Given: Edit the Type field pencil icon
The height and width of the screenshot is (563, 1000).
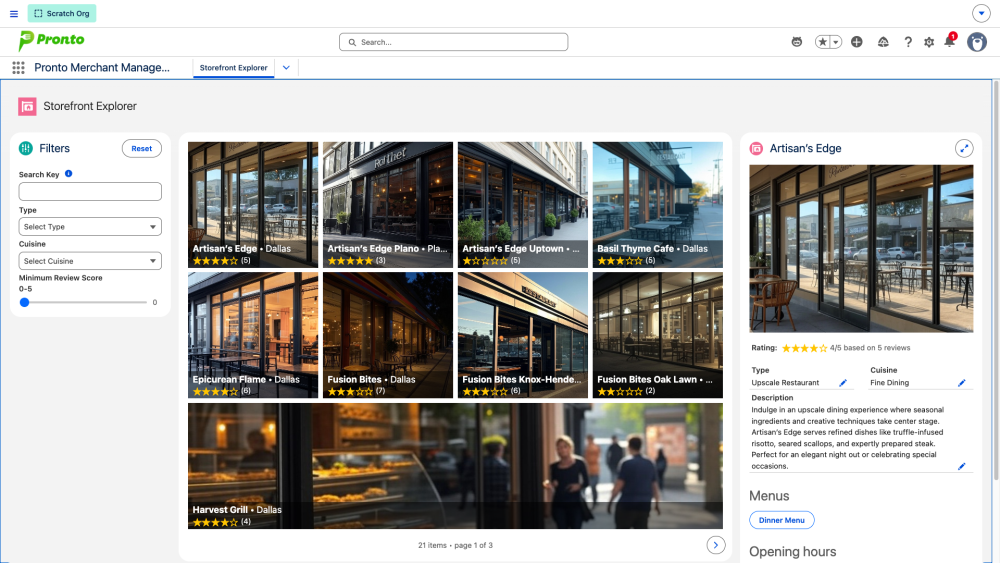Looking at the screenshot, I should point(843,383).
